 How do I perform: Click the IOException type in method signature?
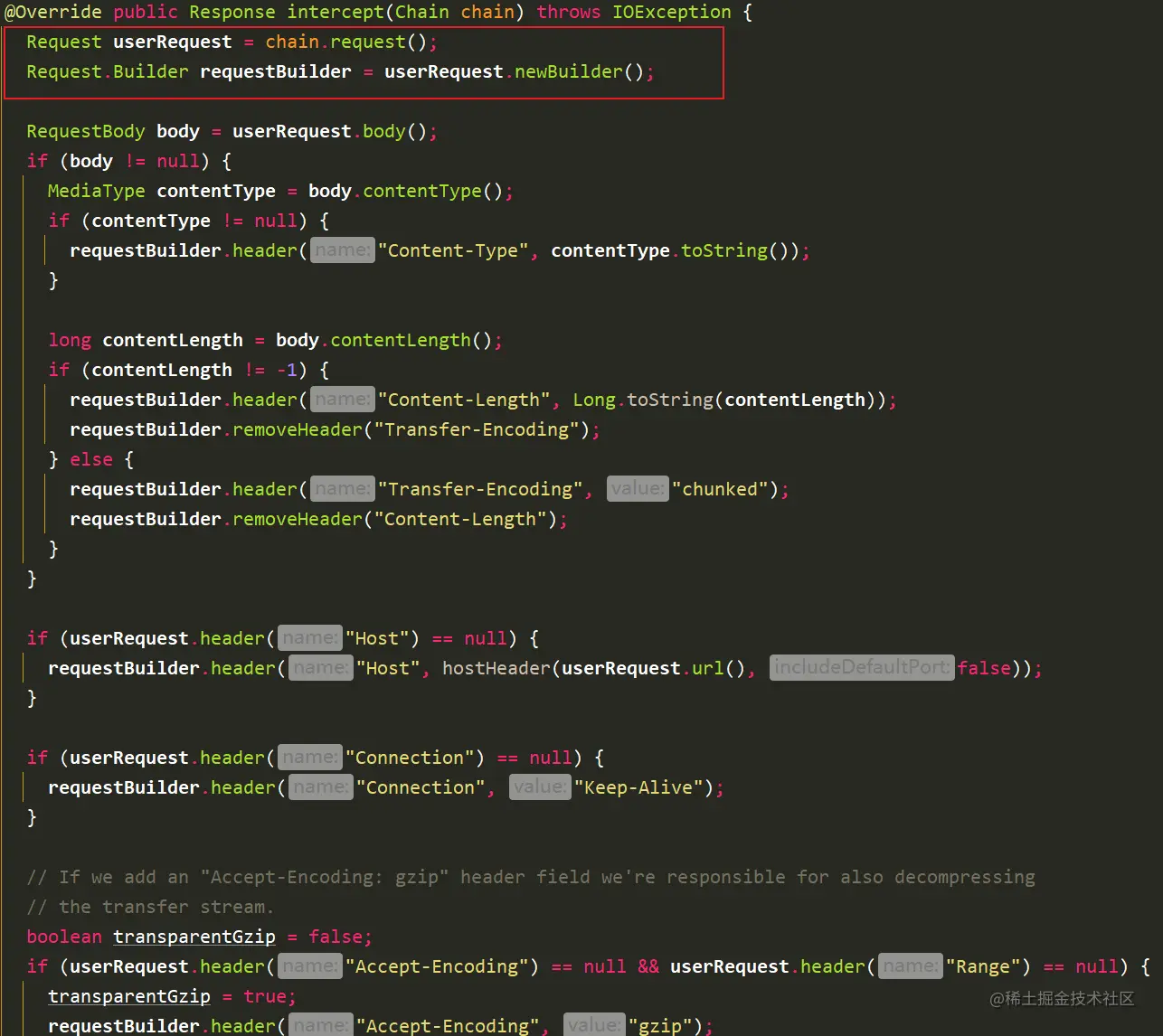click(x=672, y=12)
